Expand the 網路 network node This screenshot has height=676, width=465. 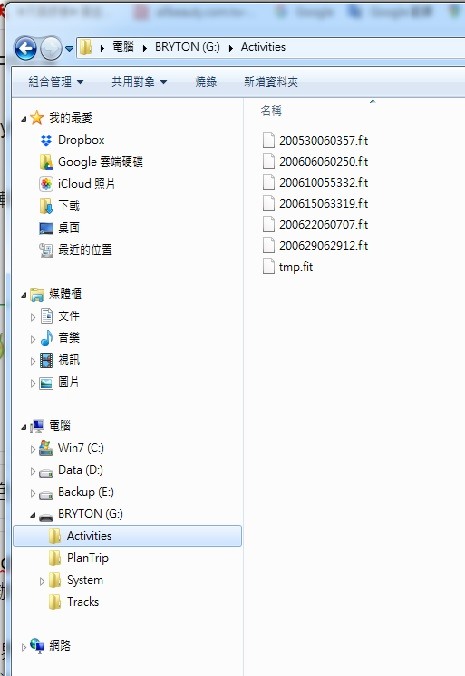click(24, 647)
